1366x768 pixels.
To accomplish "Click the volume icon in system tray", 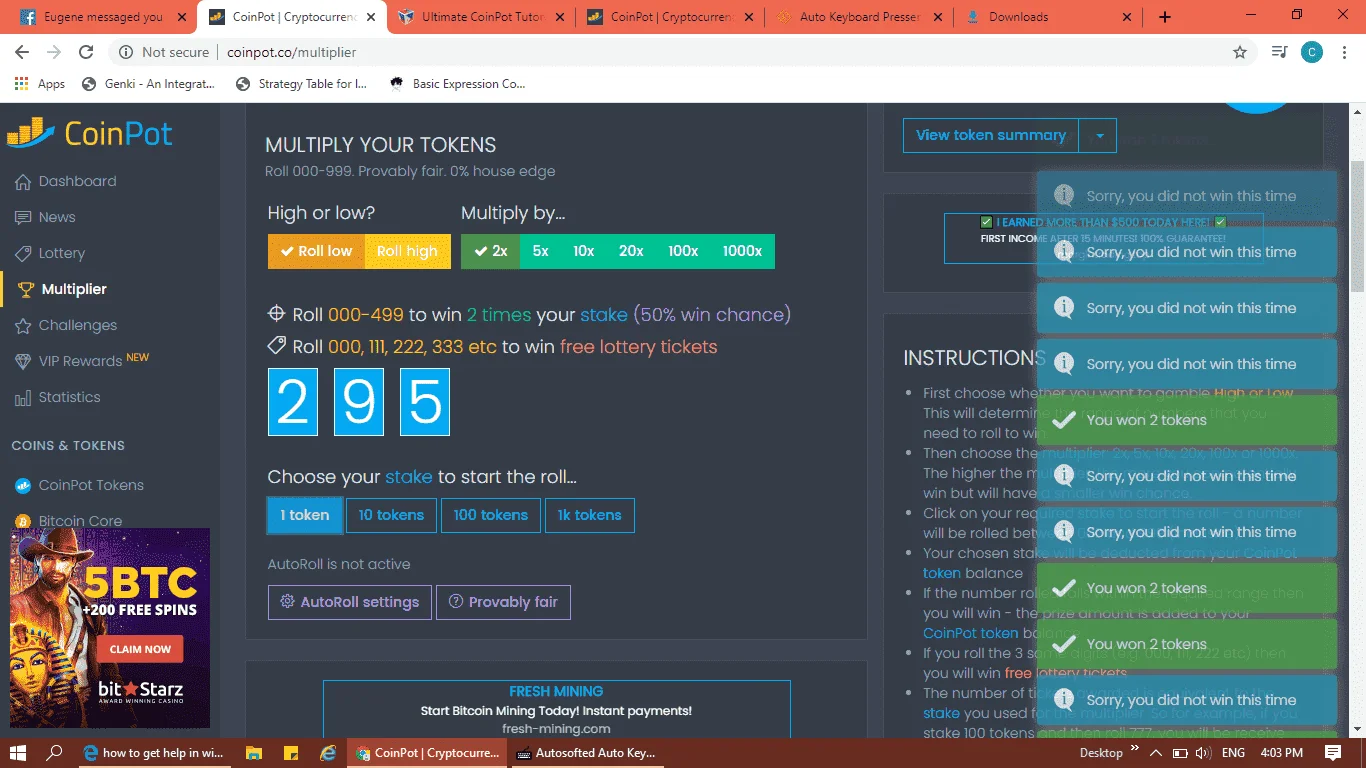I will [x=1202, y=752].
